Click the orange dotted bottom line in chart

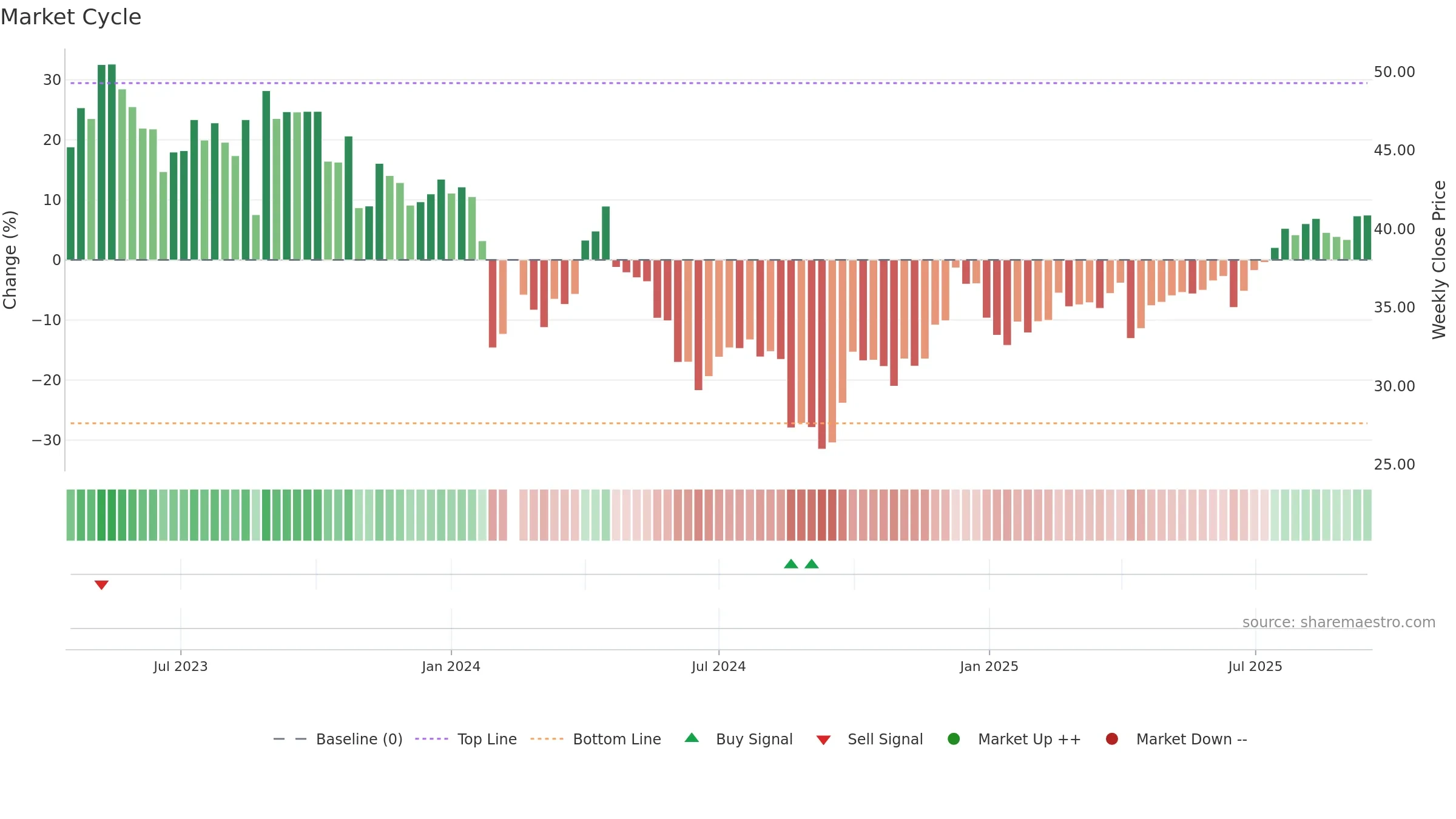point(719,423)
